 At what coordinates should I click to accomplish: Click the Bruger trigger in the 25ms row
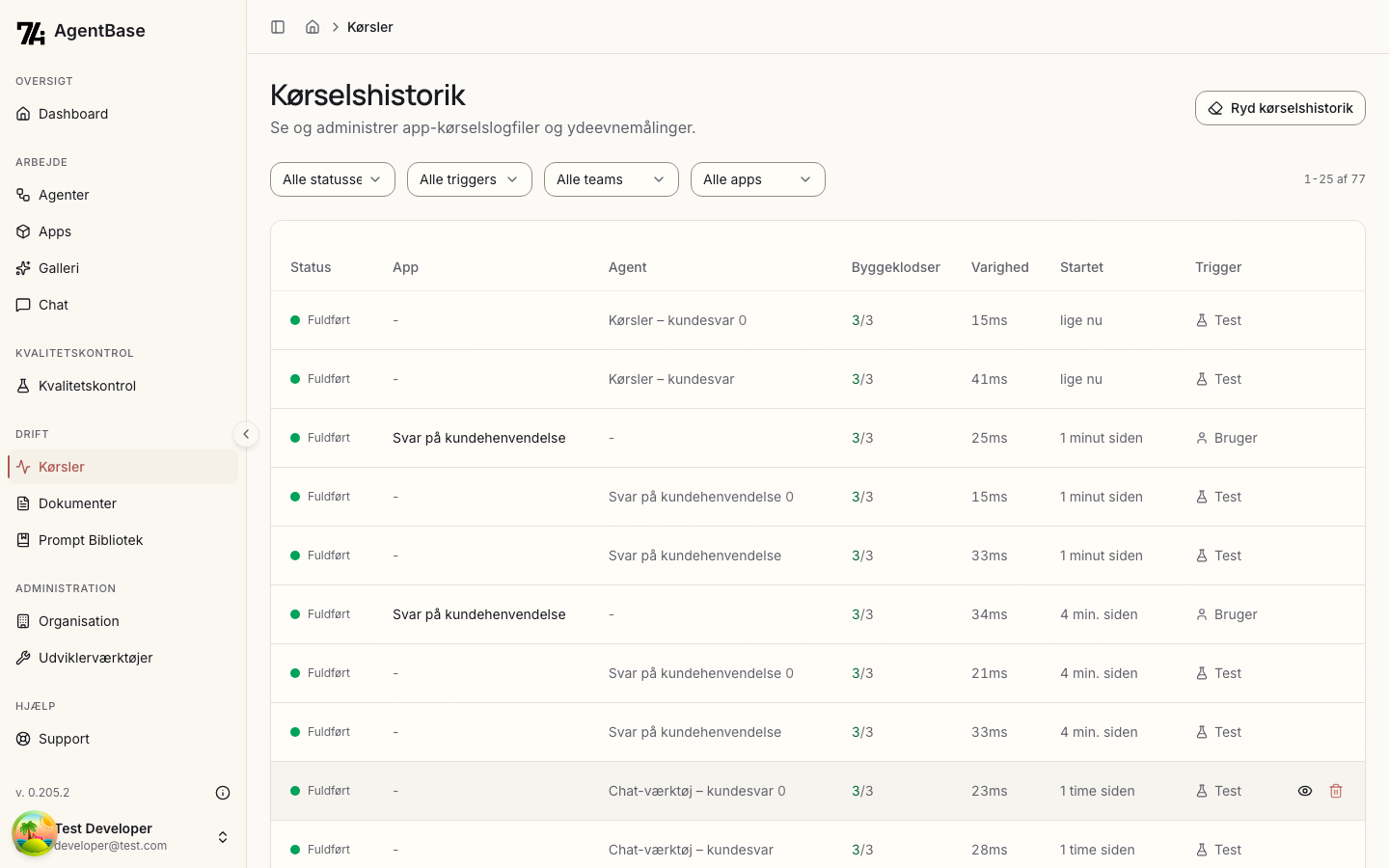1227,438
